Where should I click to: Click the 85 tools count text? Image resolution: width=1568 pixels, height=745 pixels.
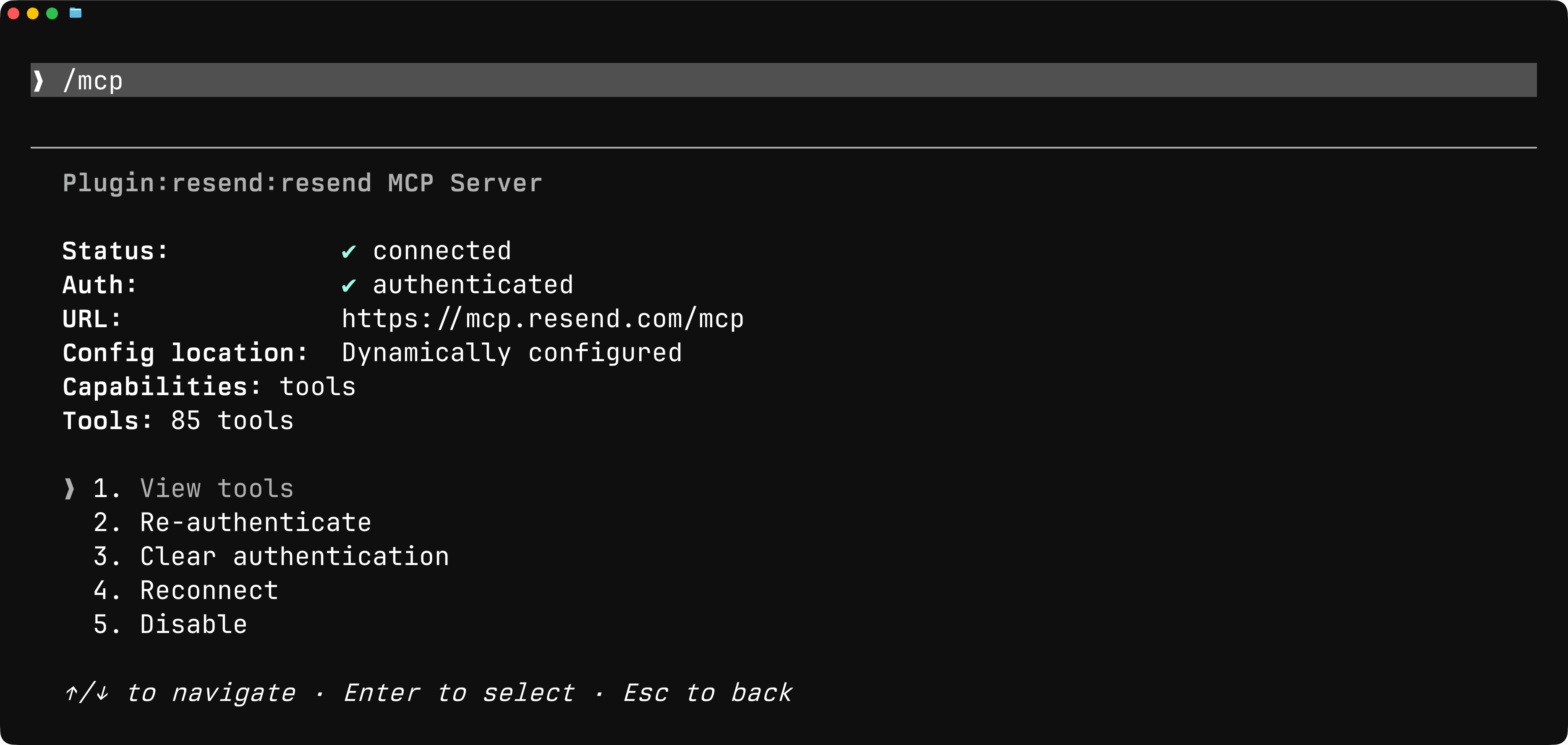click(232, 421)
